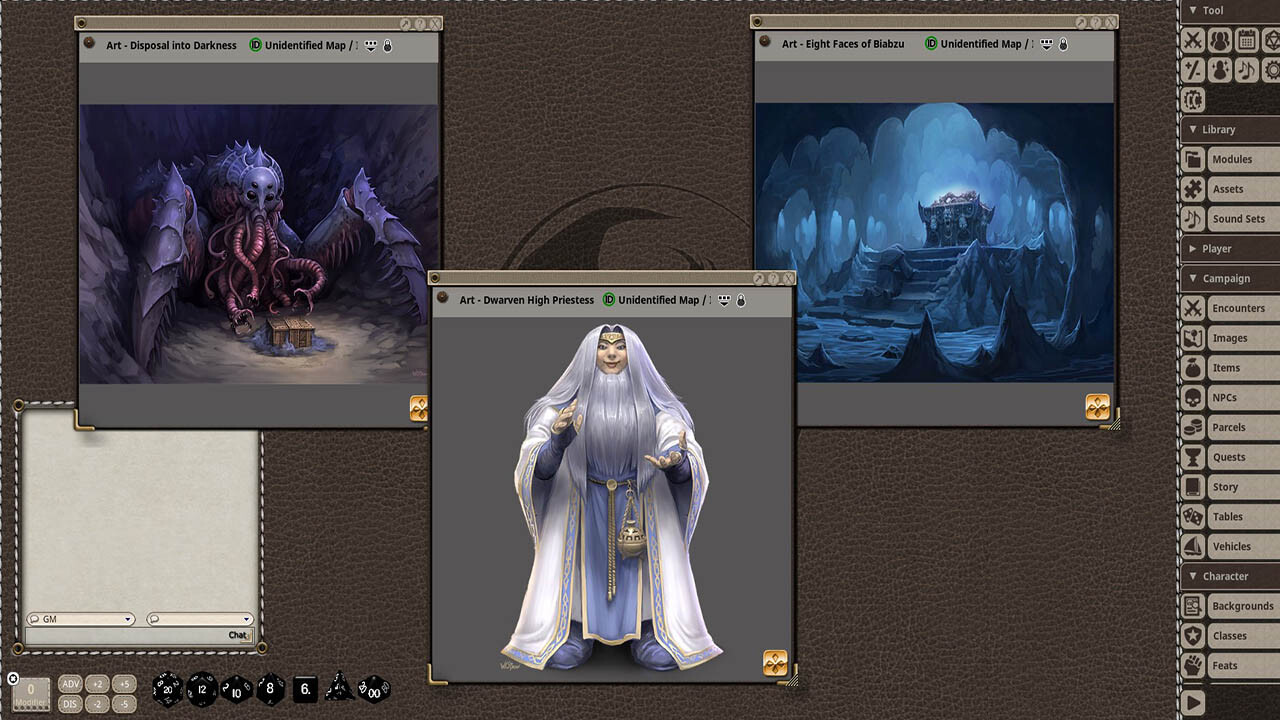1280x720 pixels.
Task: Open the Effects tool icon
Action: tap(1221, 70)
